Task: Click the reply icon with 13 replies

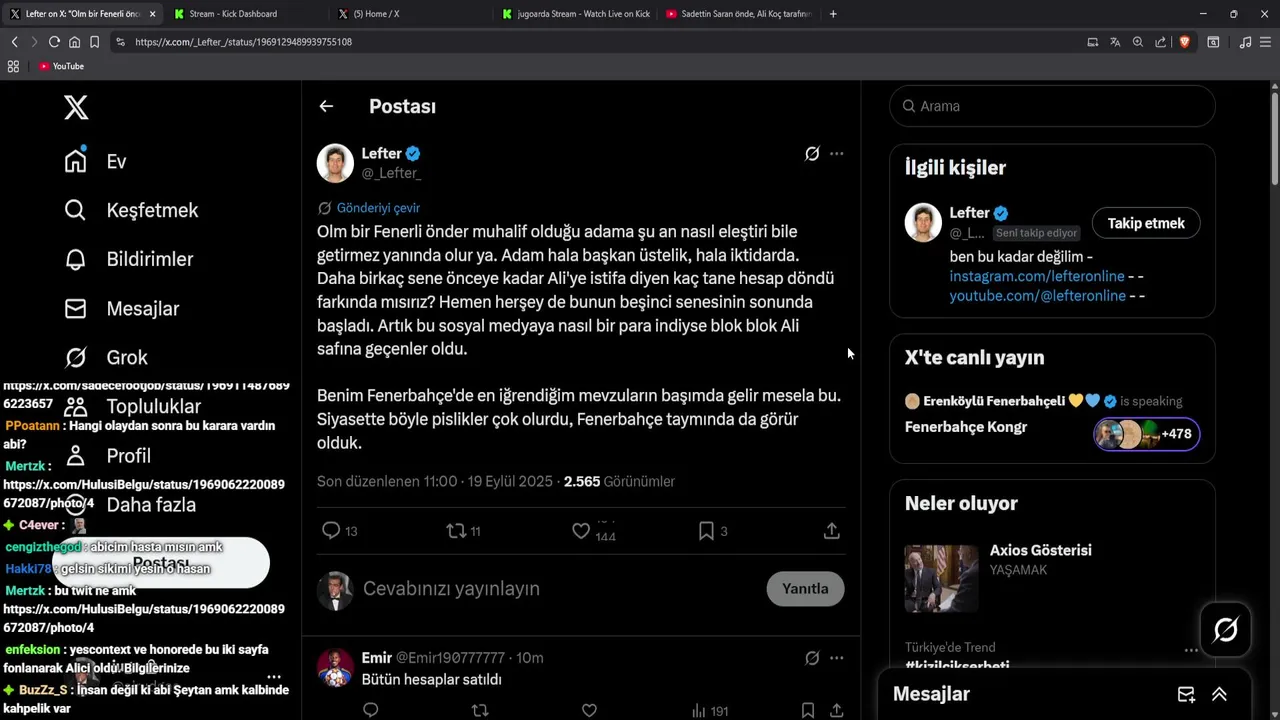Action: [x=331, y=531]
